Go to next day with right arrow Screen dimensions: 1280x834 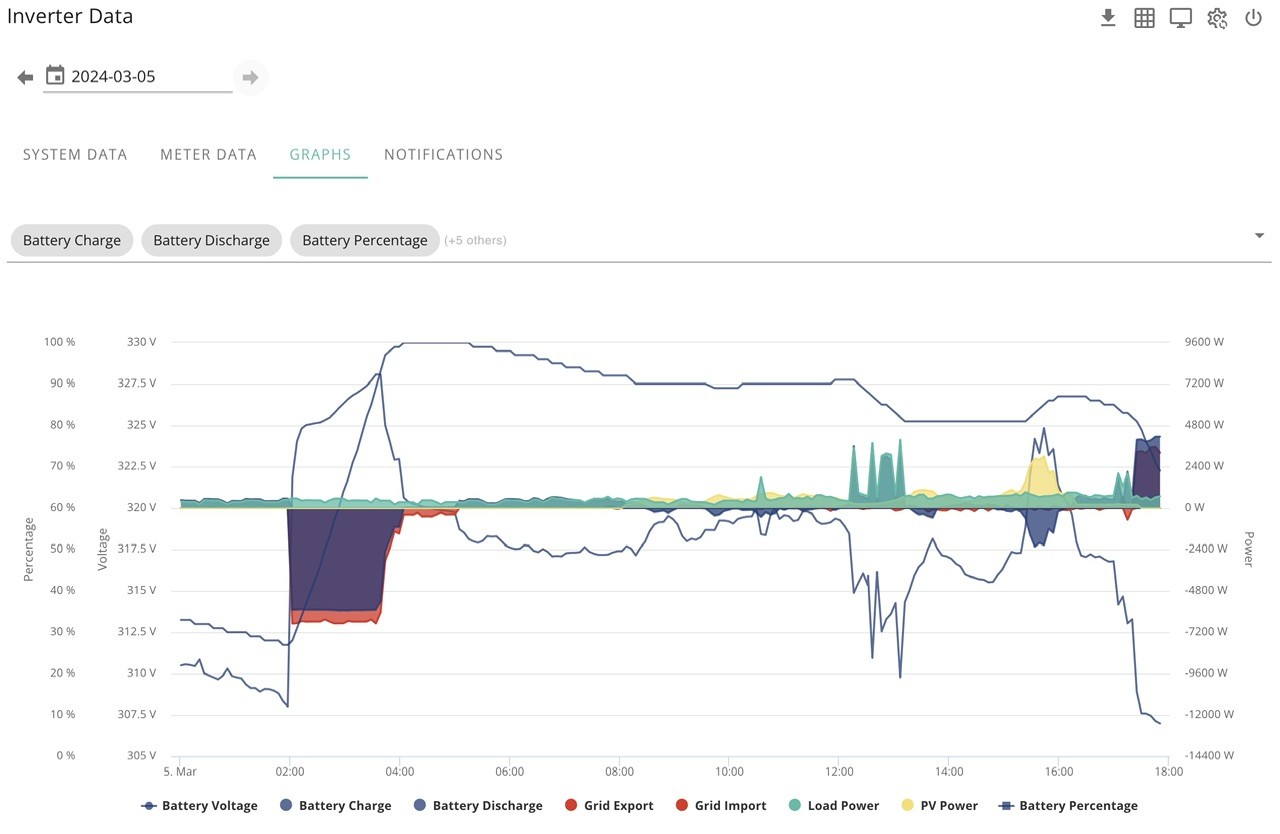[250, 77]
